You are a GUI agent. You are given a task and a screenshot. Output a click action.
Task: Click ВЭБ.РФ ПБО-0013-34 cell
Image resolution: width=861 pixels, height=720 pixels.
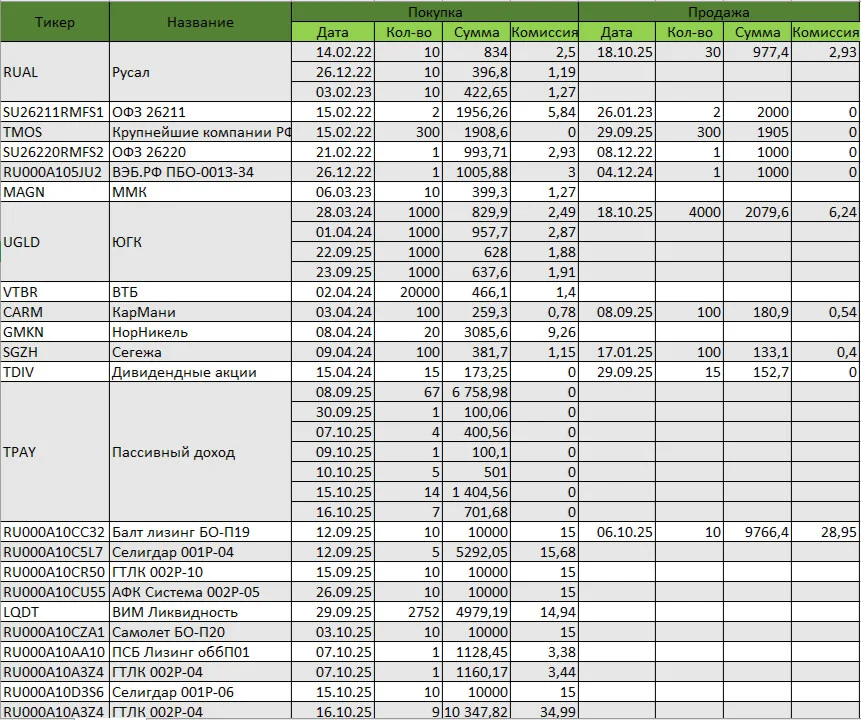point(200,172)
